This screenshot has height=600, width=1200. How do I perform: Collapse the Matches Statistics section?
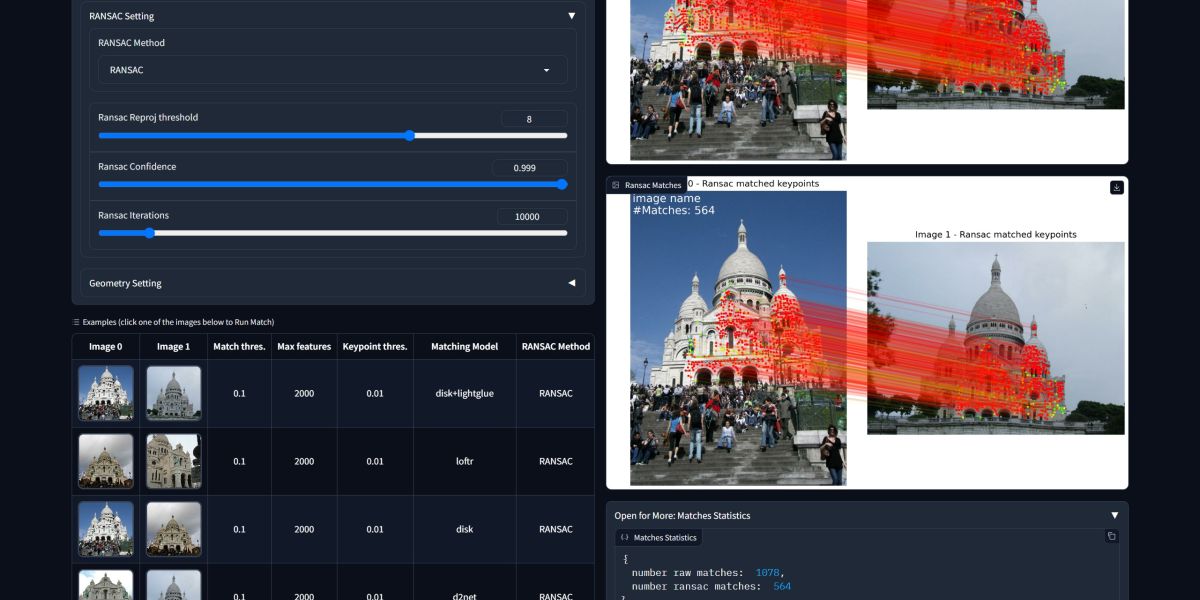coord(1114,514)
